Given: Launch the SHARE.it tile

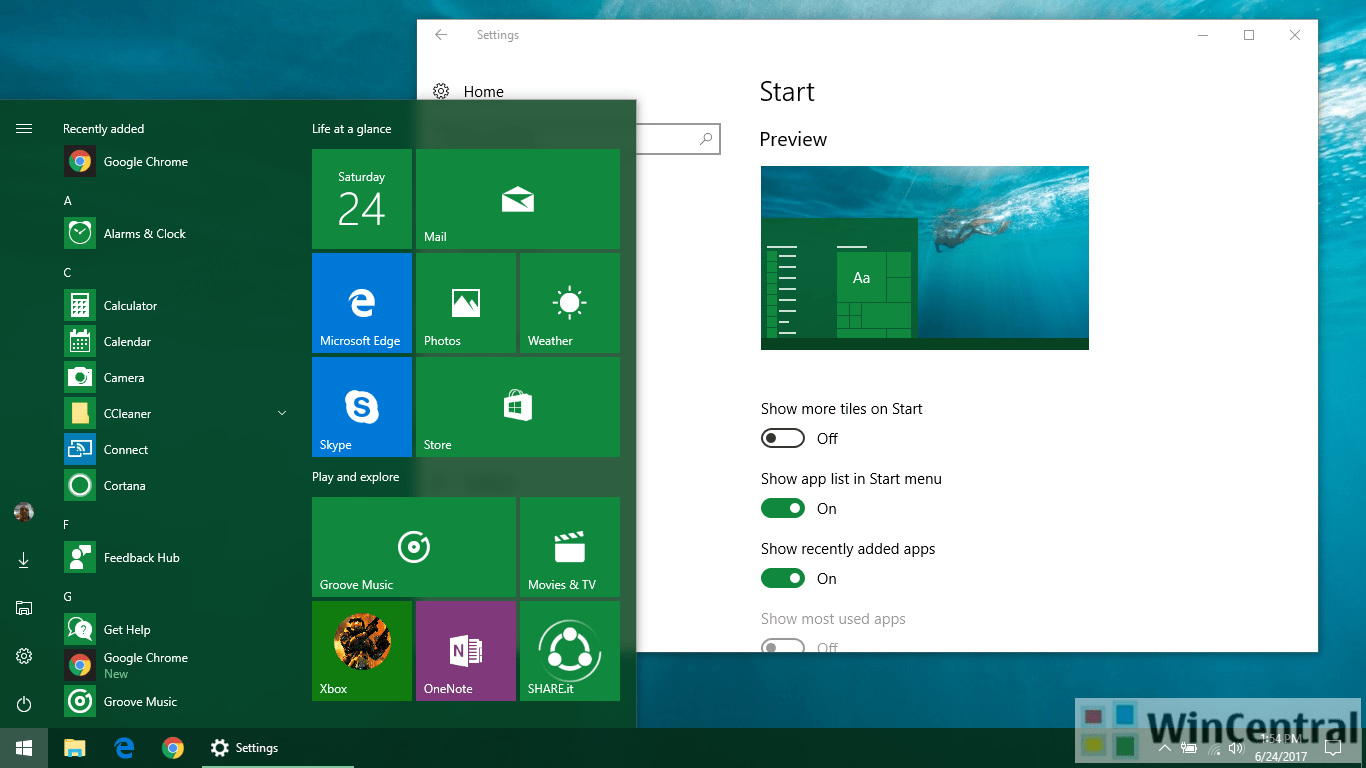Looking at the screenshot, I should [x=569, y=651].
